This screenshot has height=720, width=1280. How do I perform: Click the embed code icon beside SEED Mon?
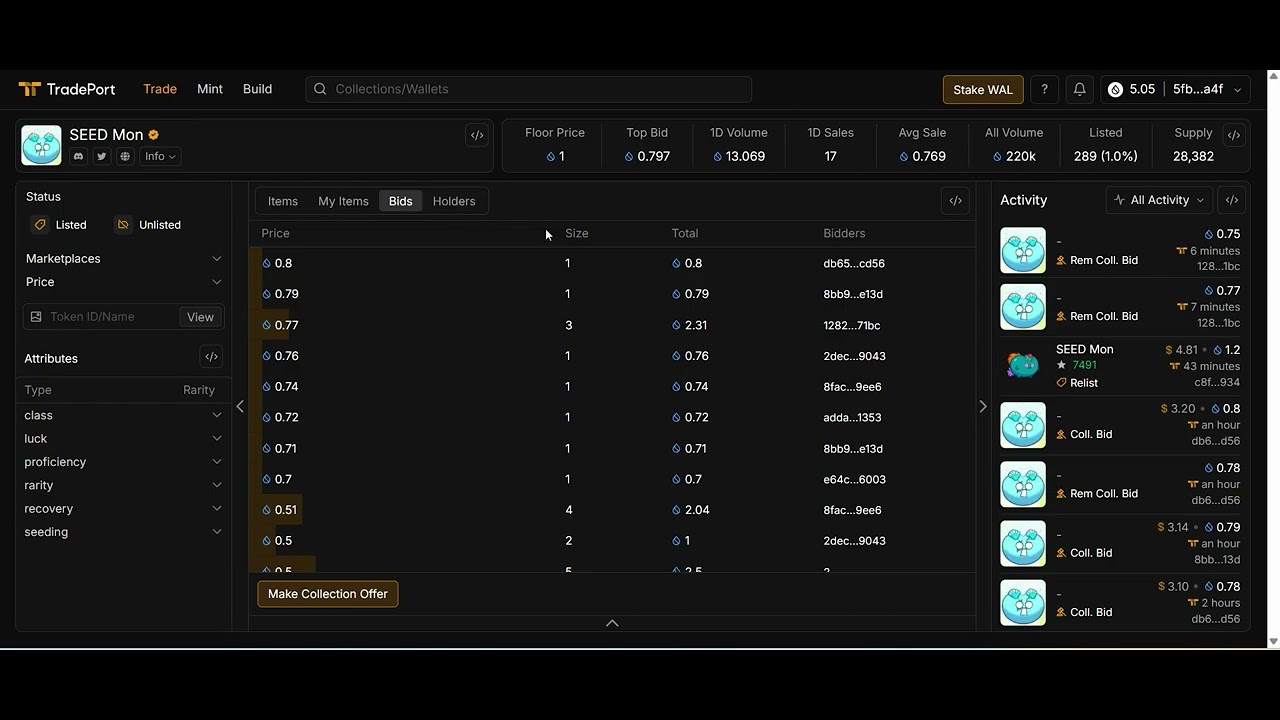477,135
